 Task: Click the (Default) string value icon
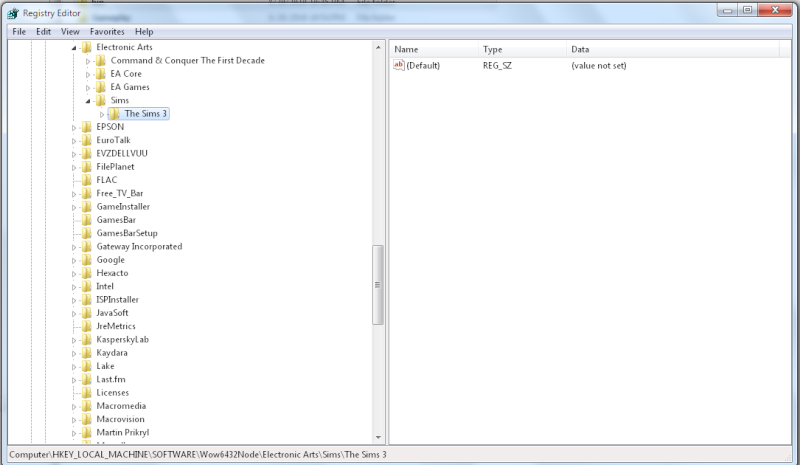point(398,65)
